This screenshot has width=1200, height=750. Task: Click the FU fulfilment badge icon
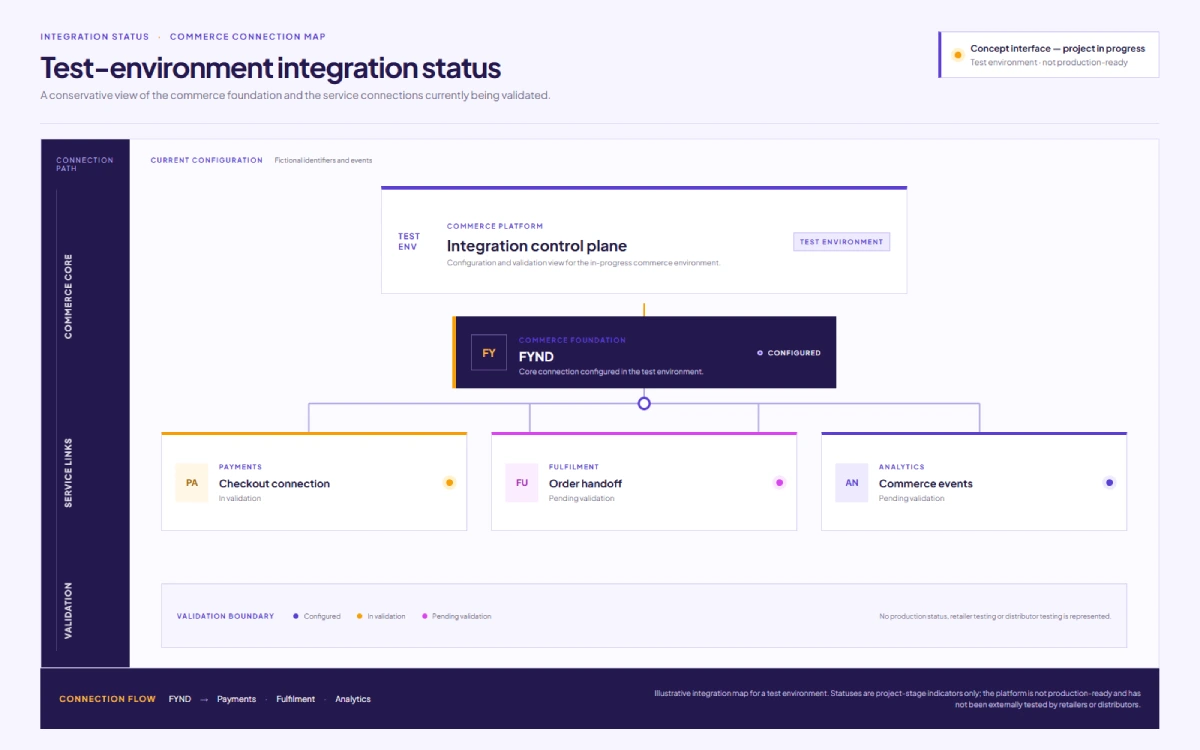point(522,483)
